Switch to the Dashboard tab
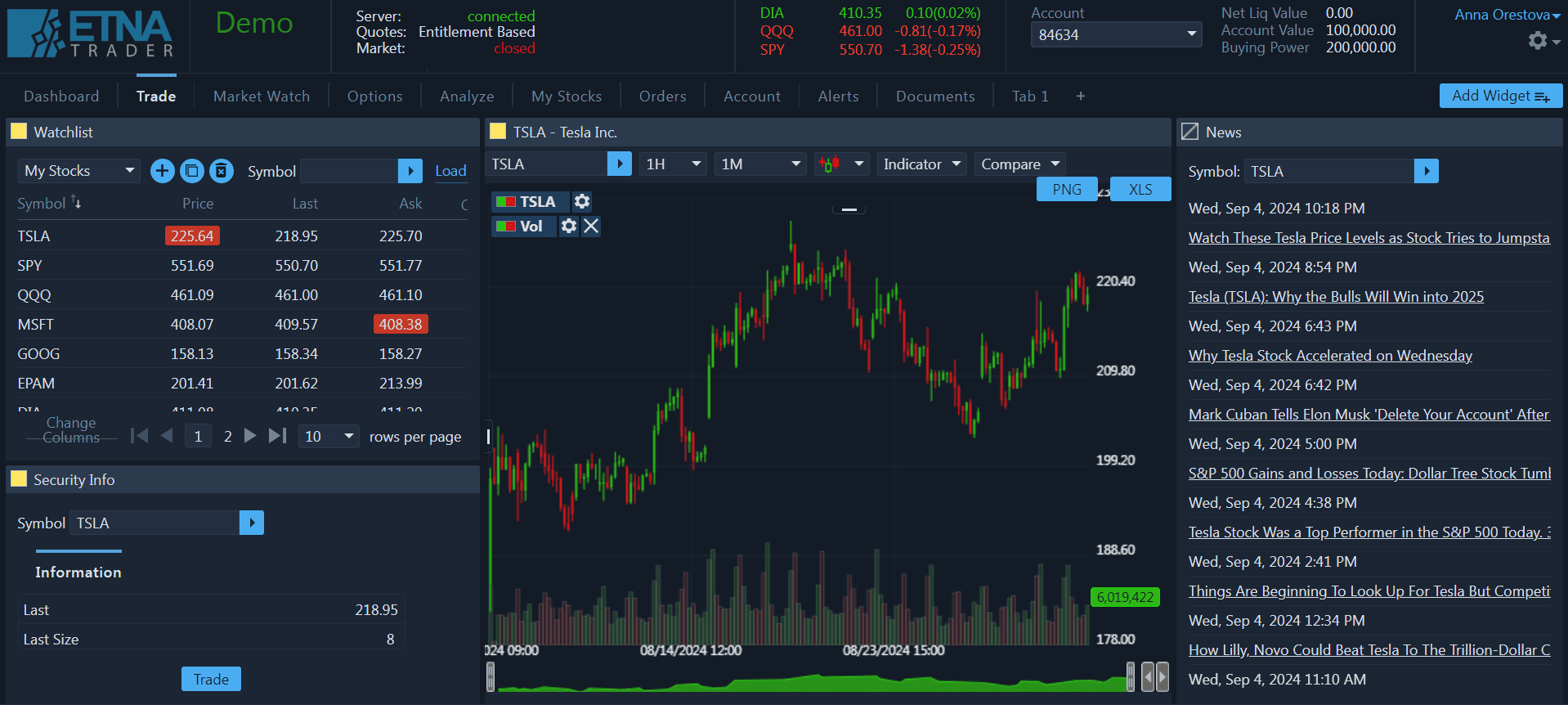The height and width of the screenshot is (705, 1568). [x=61, y=97]
